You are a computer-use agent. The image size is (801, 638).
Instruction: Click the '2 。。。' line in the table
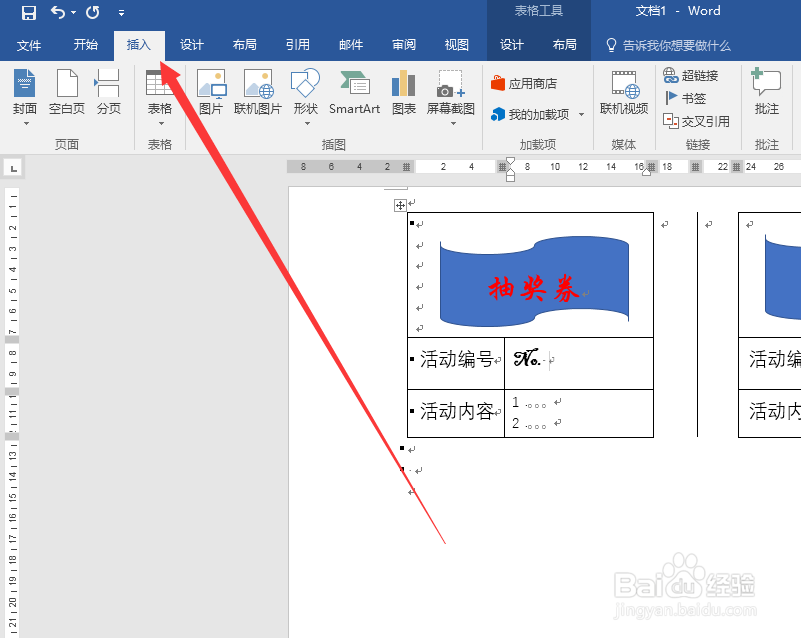529,423
